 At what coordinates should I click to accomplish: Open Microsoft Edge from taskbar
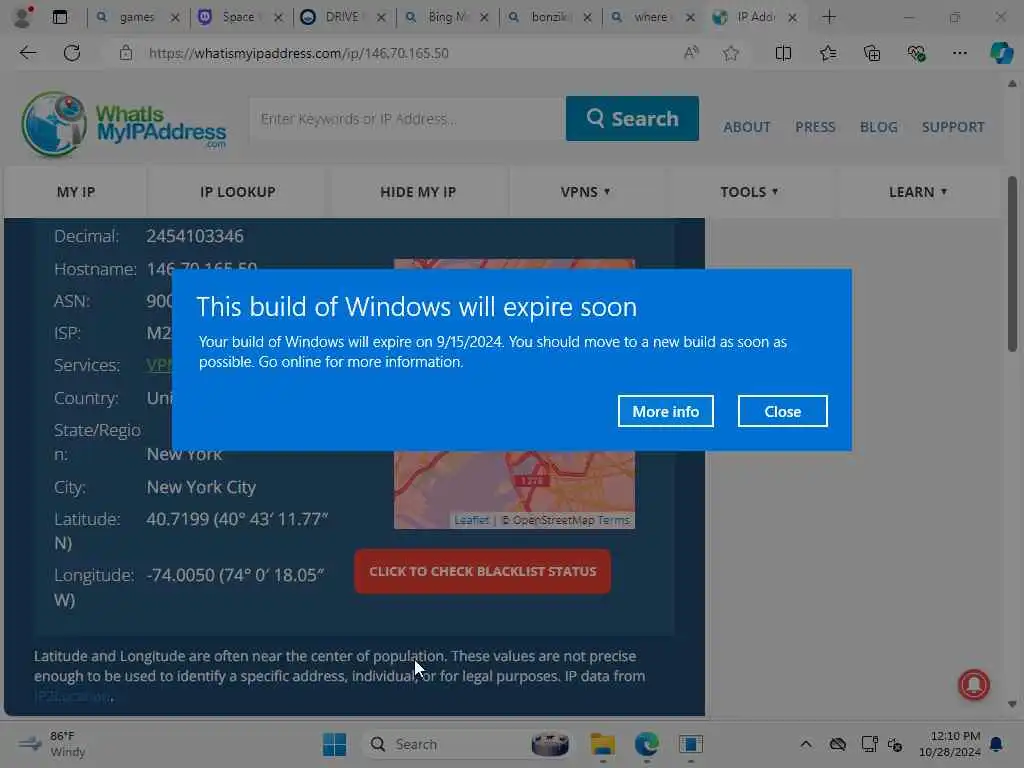(647, 744)
